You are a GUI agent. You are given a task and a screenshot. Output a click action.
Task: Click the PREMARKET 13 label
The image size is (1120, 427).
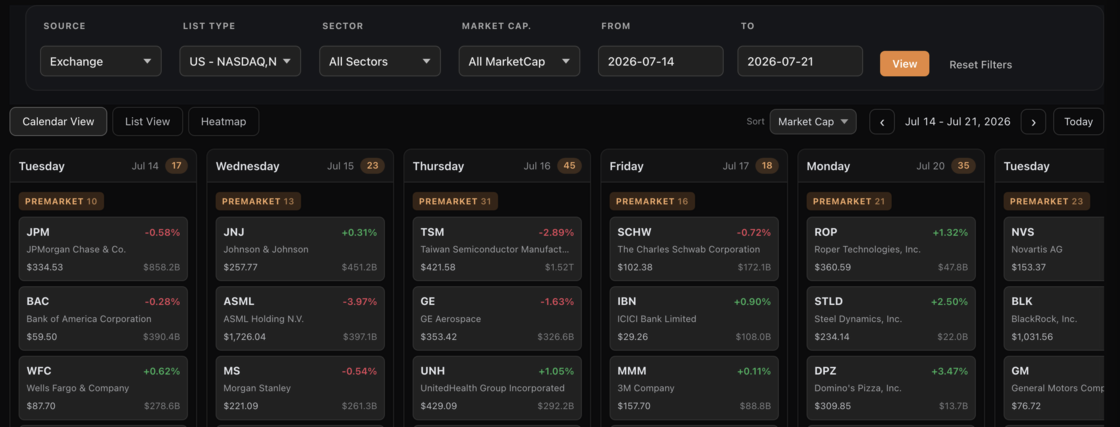click(259, 201)
